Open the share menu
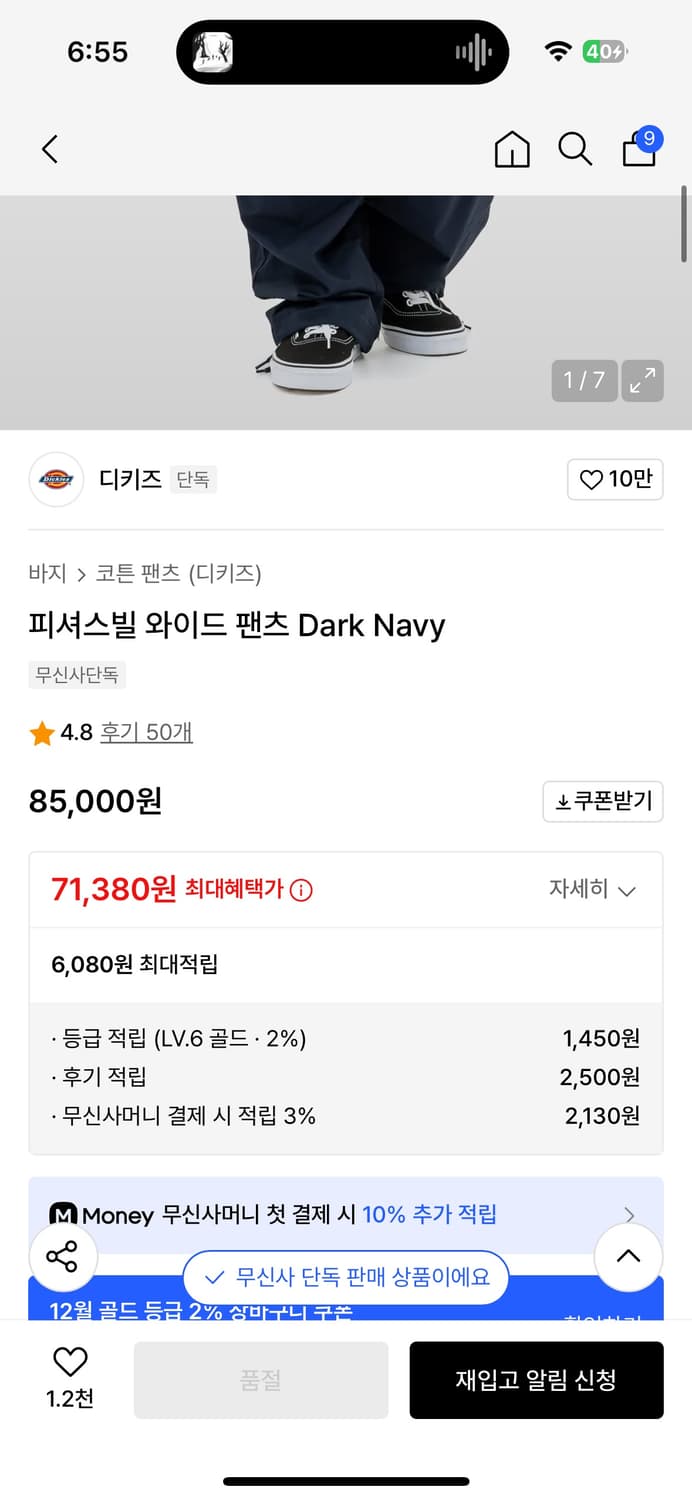The height and width of the screenshot is (1500, 692). [63, 1256]
